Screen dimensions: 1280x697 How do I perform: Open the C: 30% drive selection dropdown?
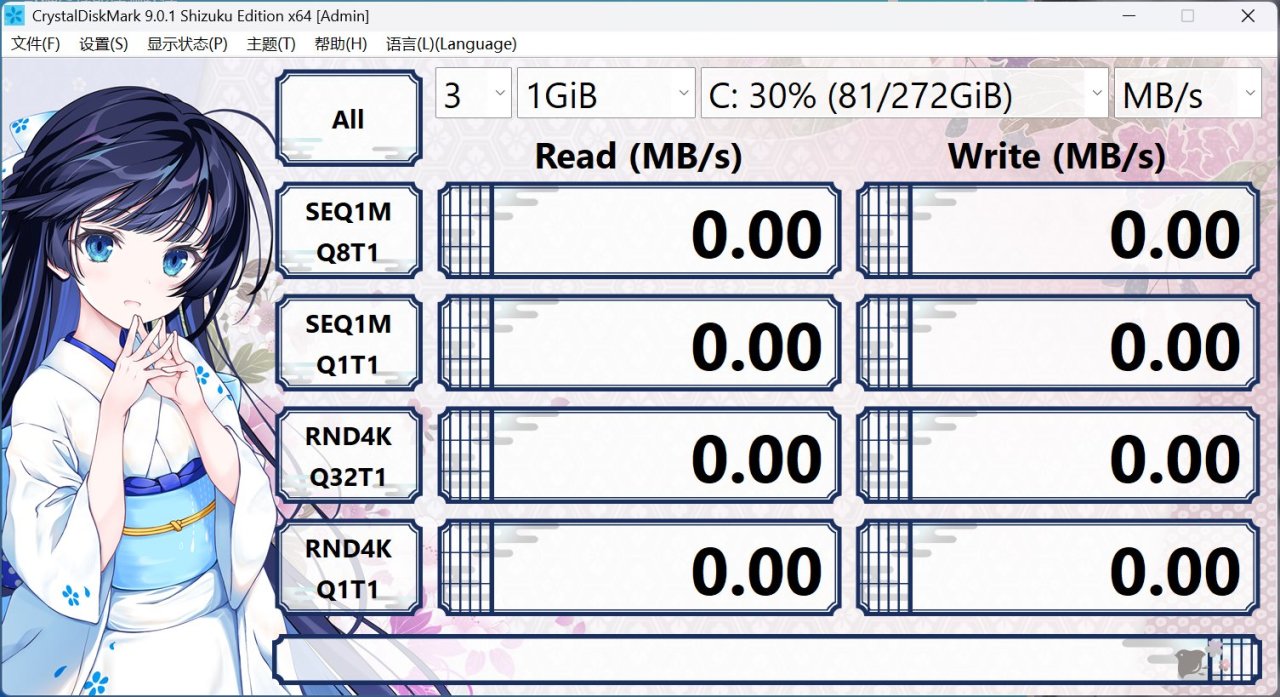pyautogui.click(x=904, y=95)
